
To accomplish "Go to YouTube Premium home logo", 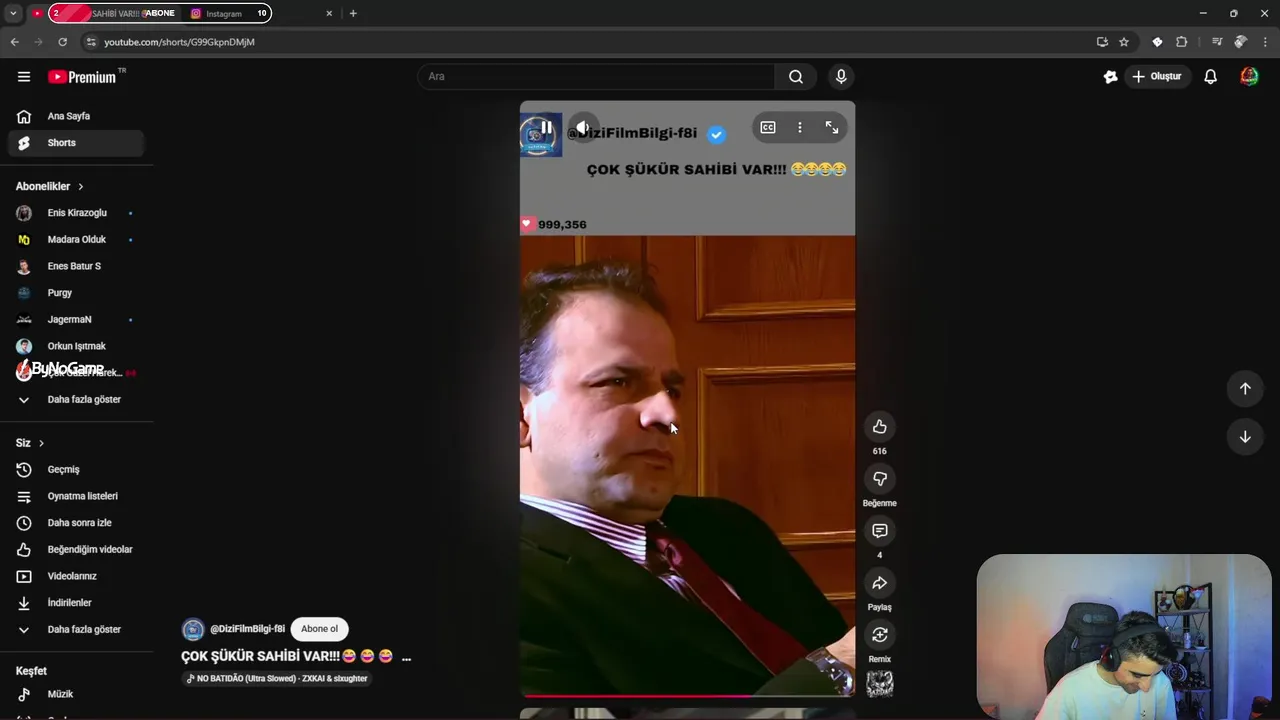I will tap(82, 77).
